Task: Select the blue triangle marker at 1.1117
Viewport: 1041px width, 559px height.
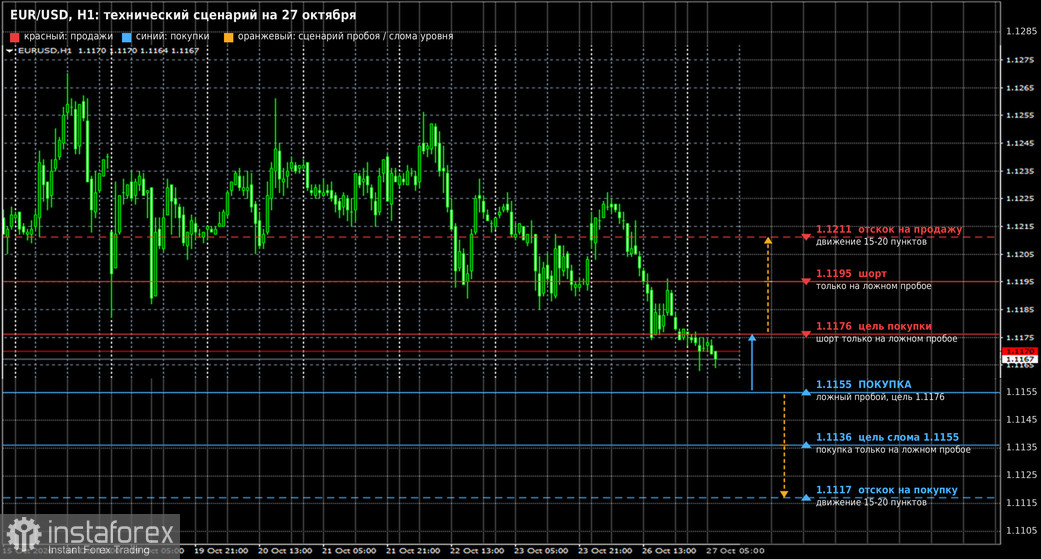Action: pyautogui.click(x=806, y=497)
